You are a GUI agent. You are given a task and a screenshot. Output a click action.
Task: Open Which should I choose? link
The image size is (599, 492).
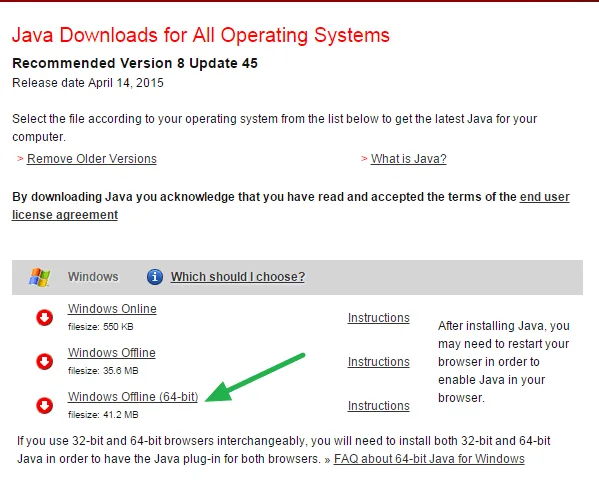tap(238, 277)
